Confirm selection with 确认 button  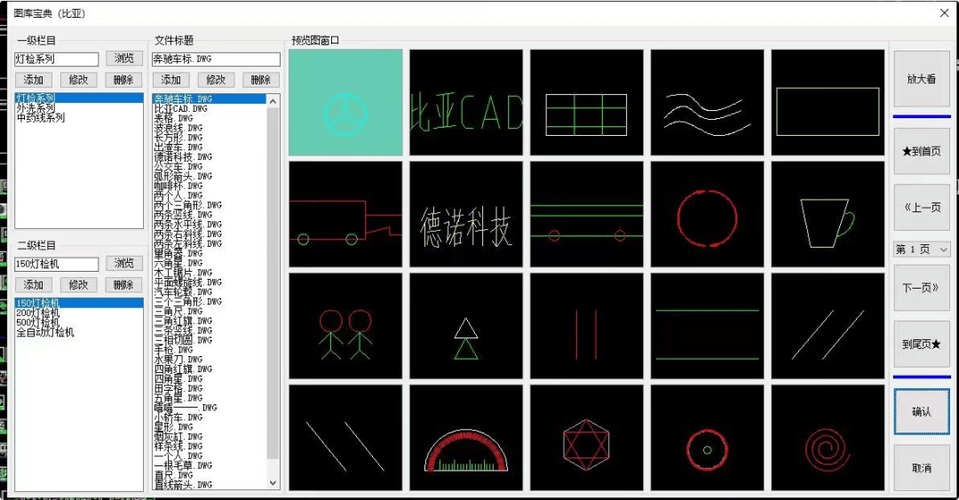click(x=922, y=412)
